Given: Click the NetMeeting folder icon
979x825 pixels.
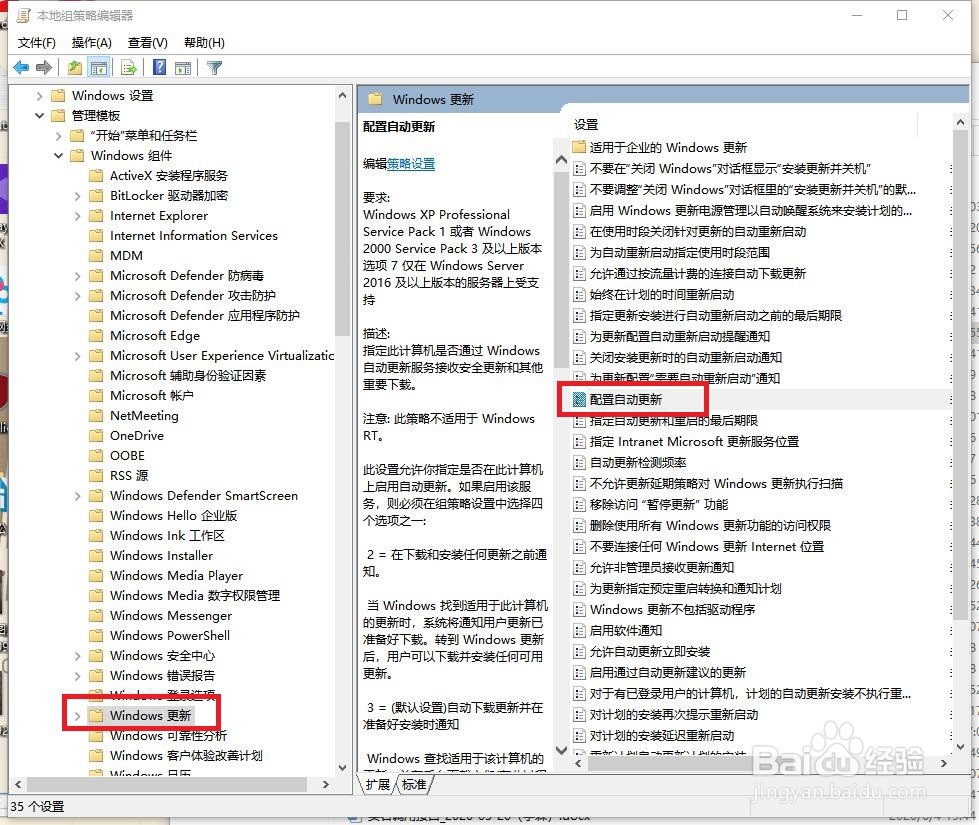Looking at the screenshot, I should click(x=96, y=415).
